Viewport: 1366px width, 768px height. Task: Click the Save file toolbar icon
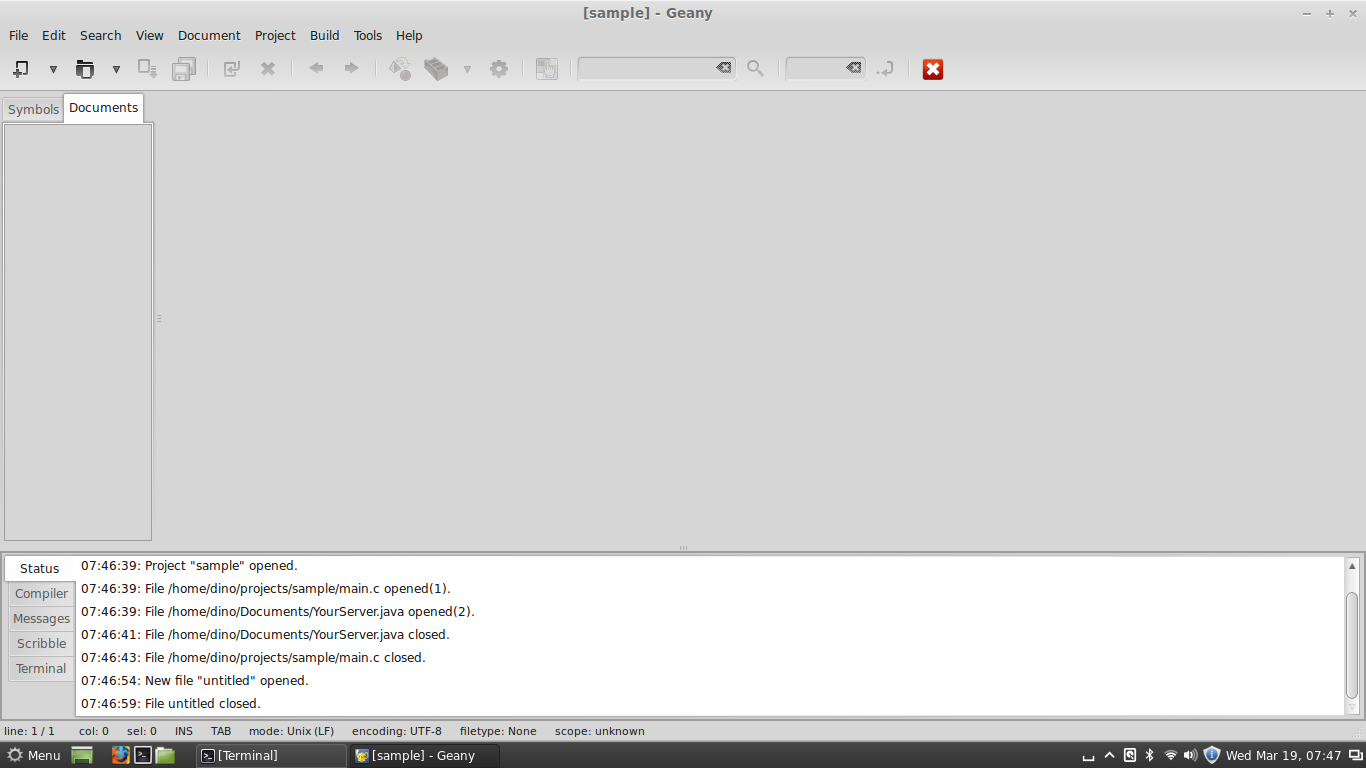[x=147, y=69]
